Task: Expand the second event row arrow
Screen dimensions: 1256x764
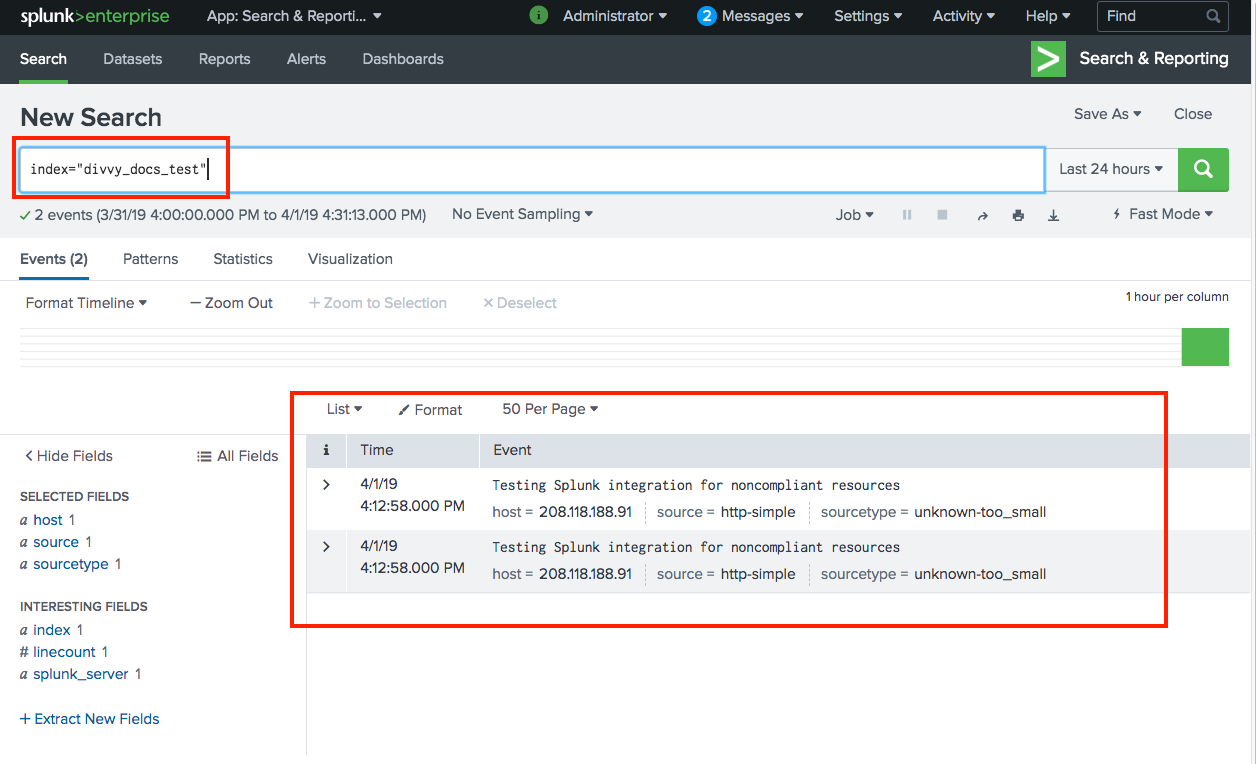Action: pos(326,547)
